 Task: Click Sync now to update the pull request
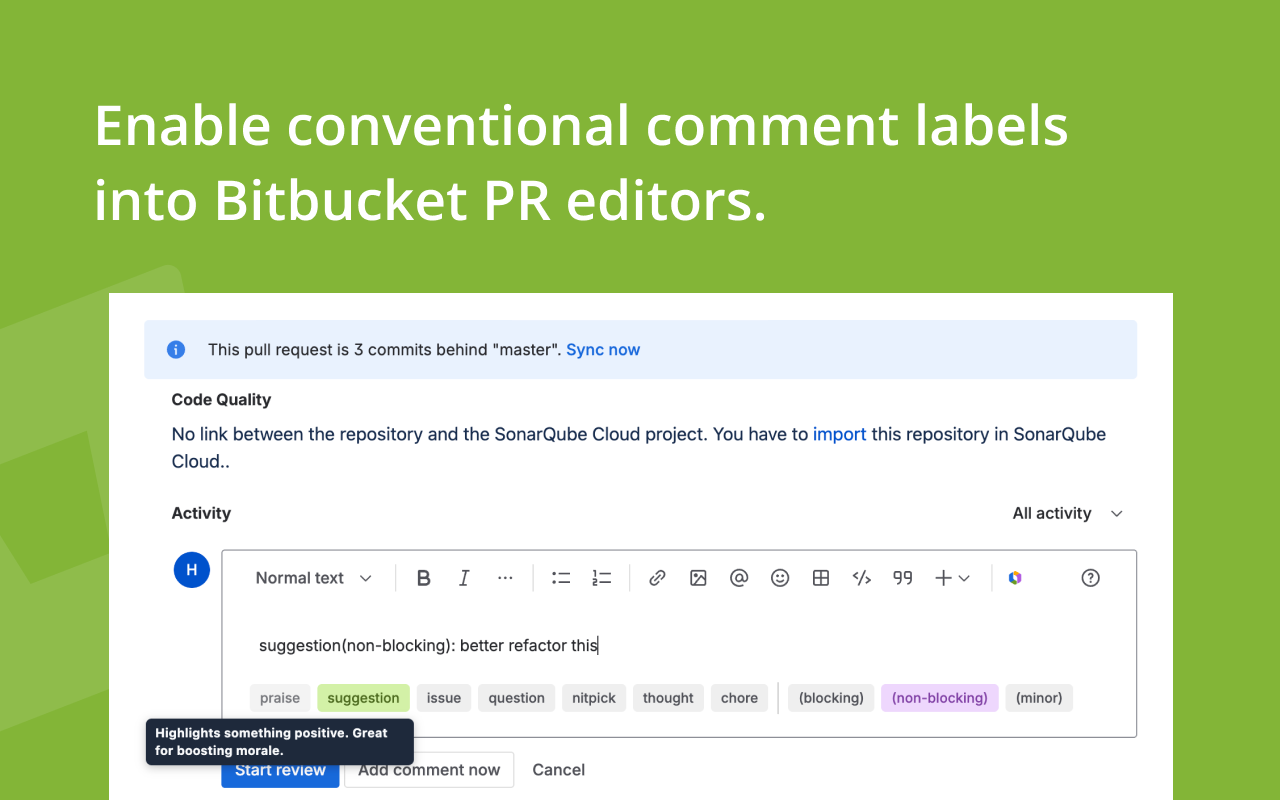603,349
